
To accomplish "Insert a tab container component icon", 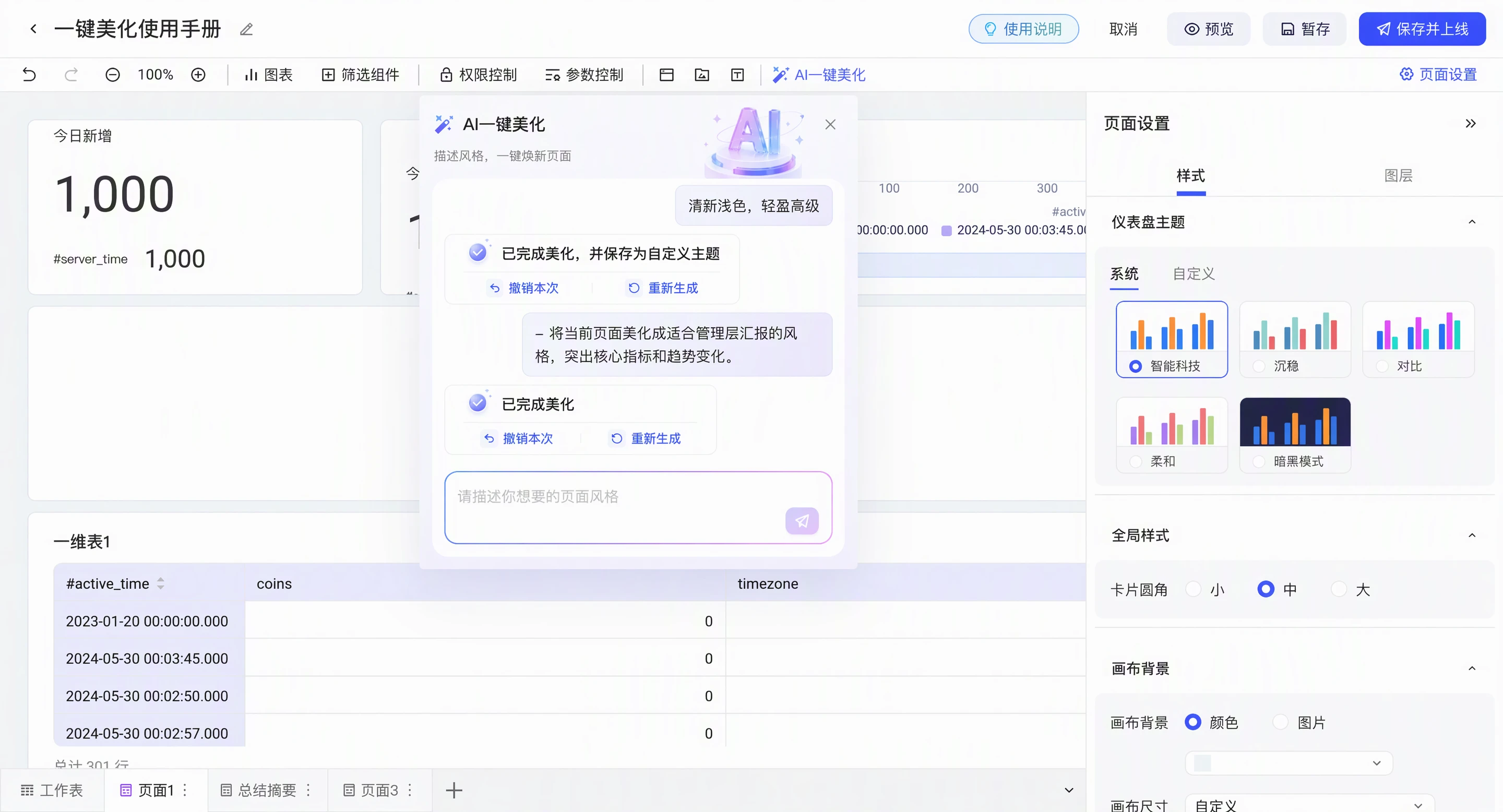I will [666, 75].
